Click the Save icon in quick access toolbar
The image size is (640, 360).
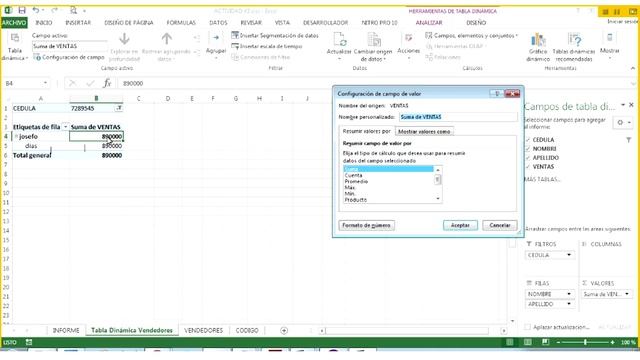(22, 10)
